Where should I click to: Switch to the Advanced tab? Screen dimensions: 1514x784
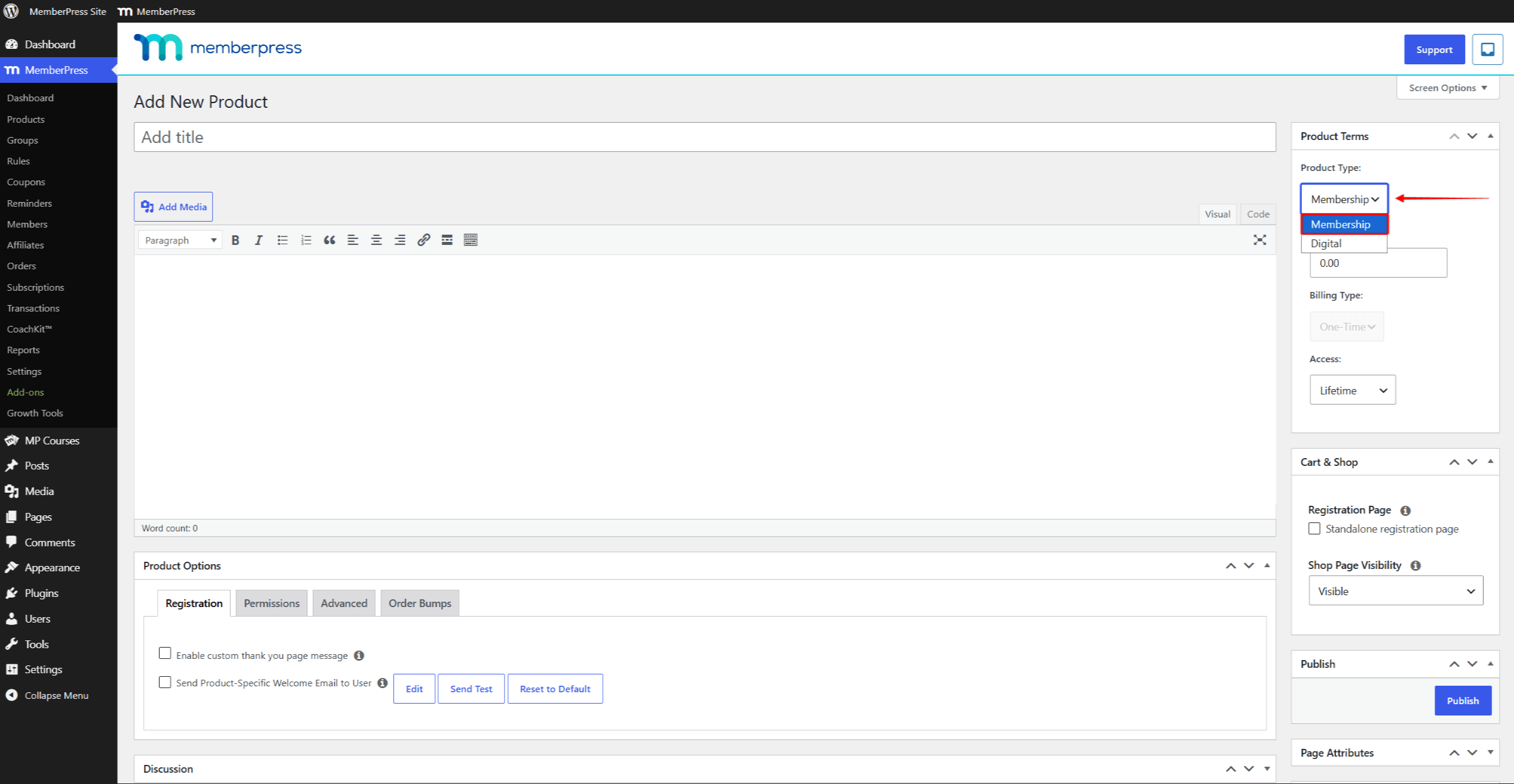(x=344, y=603)
